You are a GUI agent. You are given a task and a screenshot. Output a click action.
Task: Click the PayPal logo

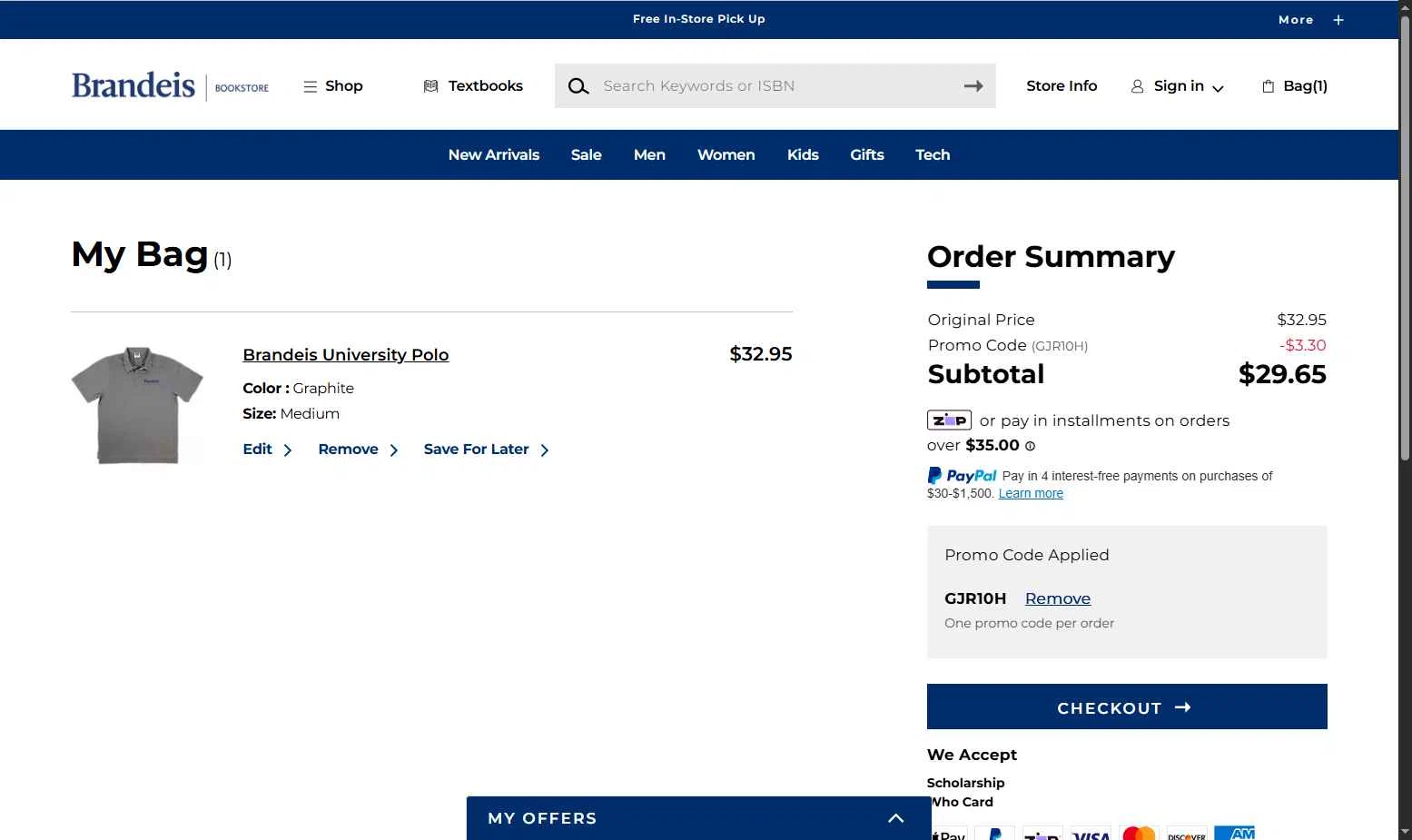coord(962,476)
